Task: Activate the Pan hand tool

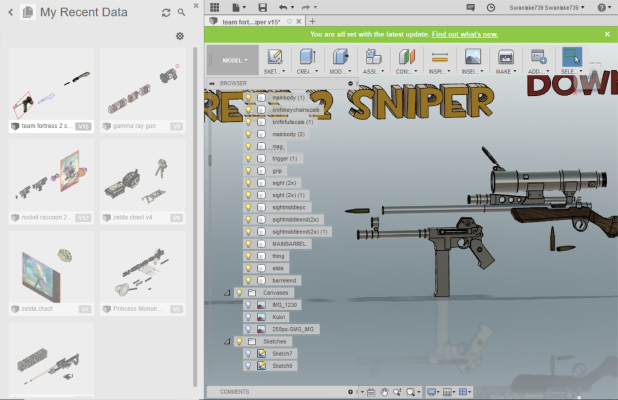Action: [384, 392]
